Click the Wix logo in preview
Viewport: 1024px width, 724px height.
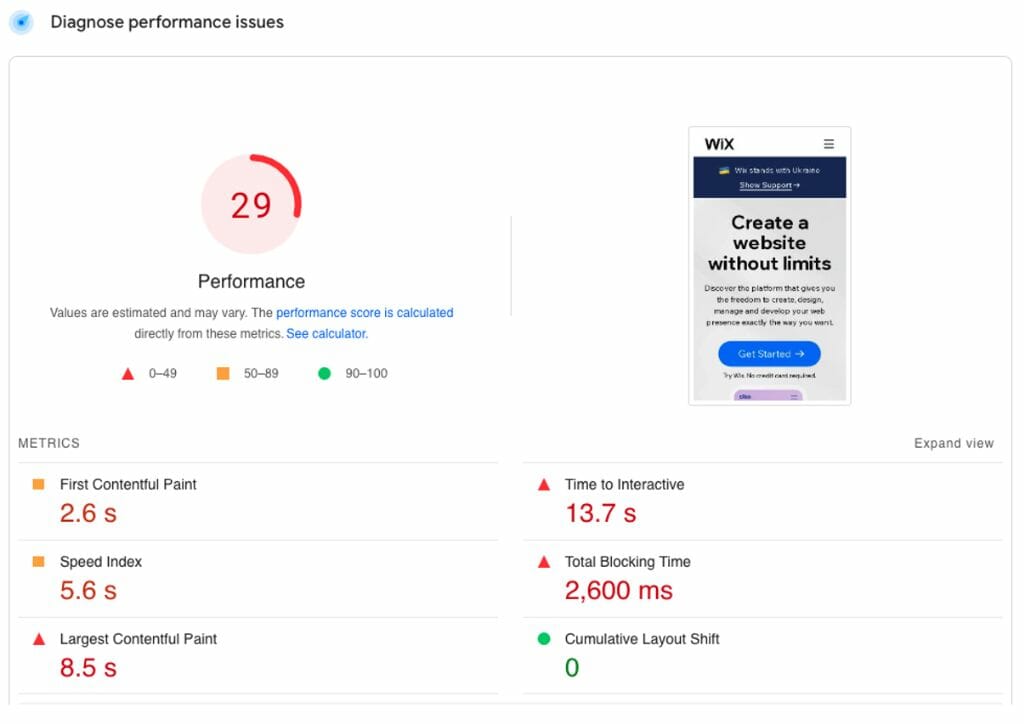[719, 144]
